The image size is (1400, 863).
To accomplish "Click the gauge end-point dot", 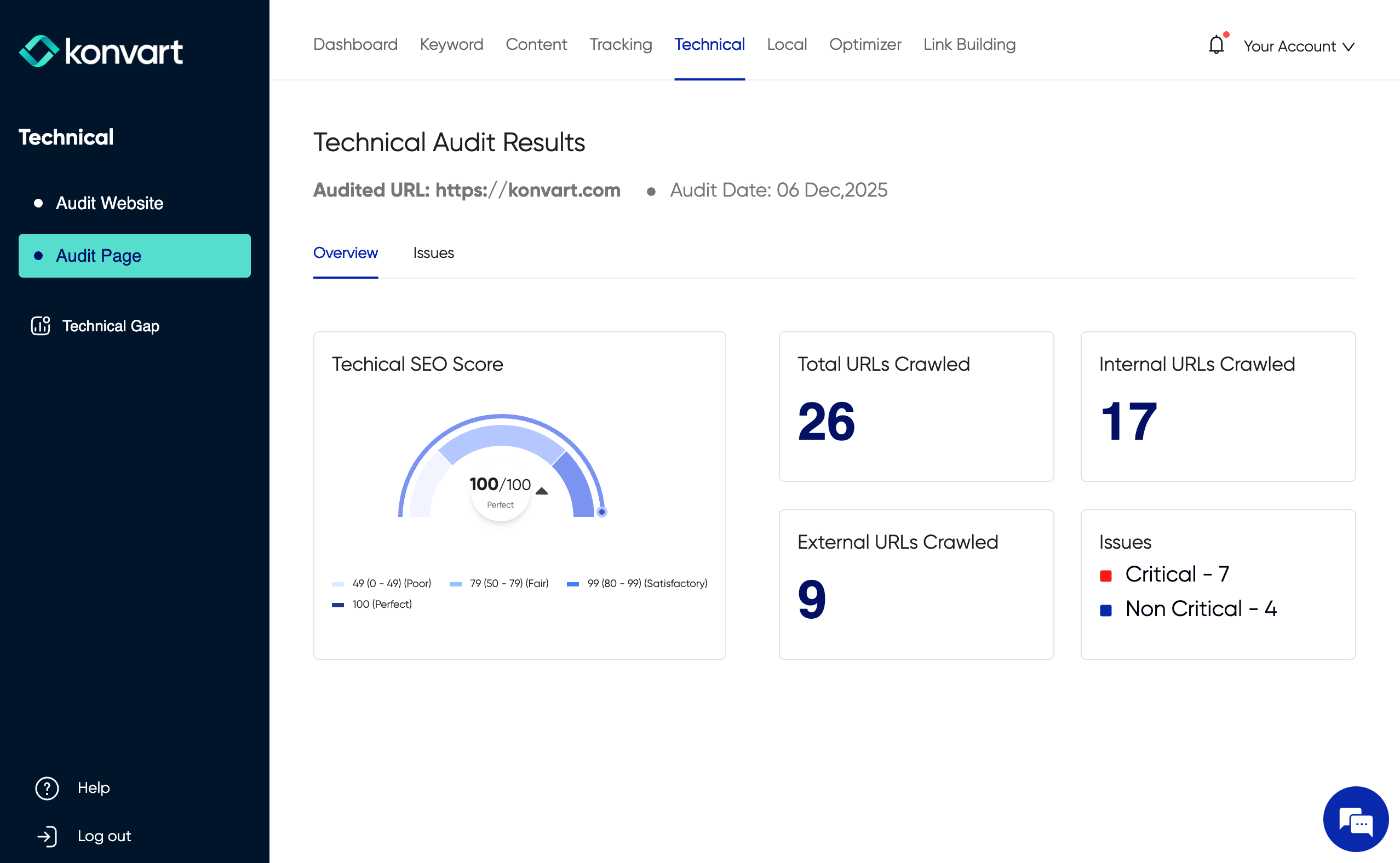I will click(601, 512).
